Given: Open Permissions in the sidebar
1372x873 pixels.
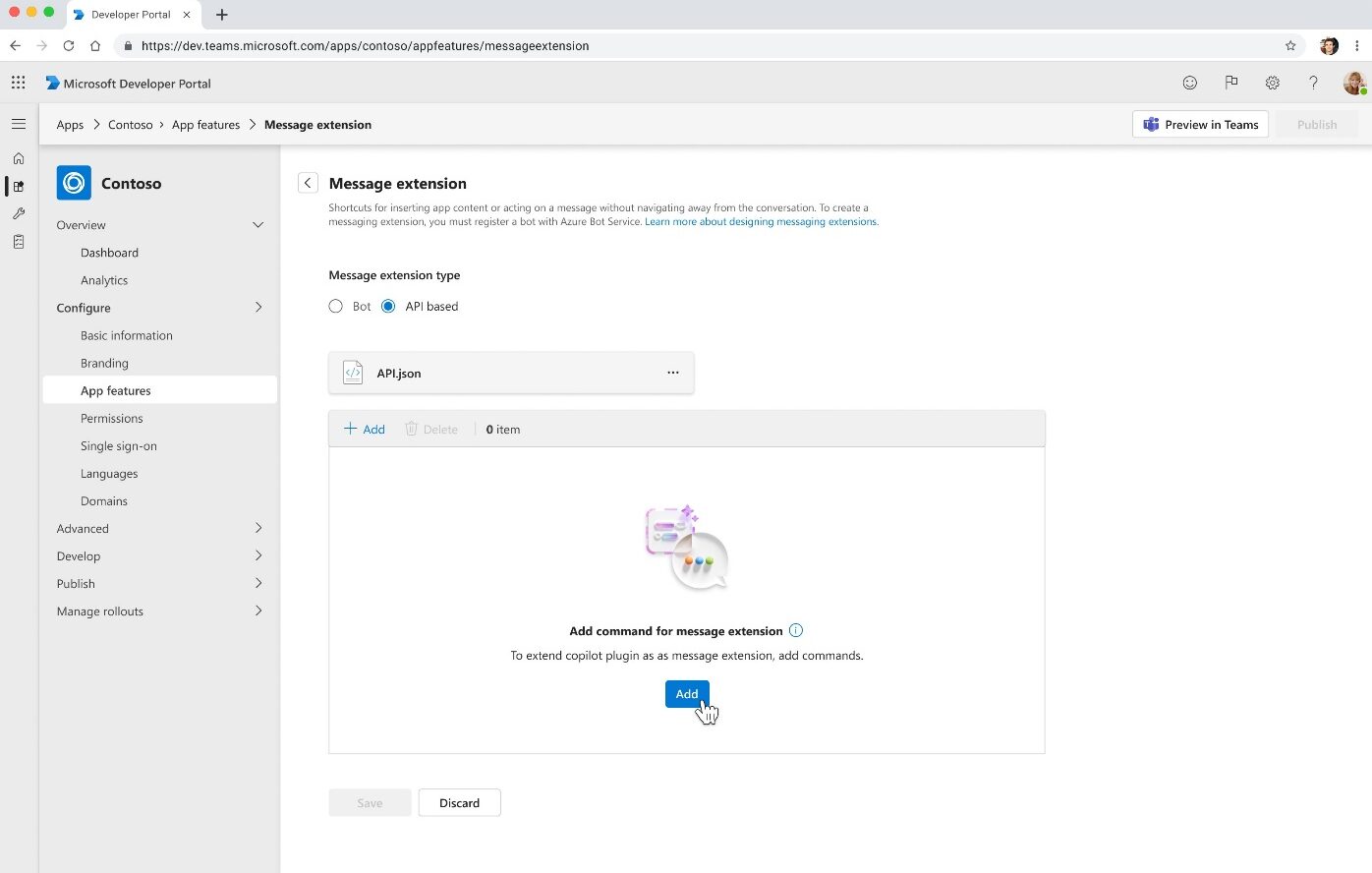Looking at the screenshot, I should coord(112,418).
